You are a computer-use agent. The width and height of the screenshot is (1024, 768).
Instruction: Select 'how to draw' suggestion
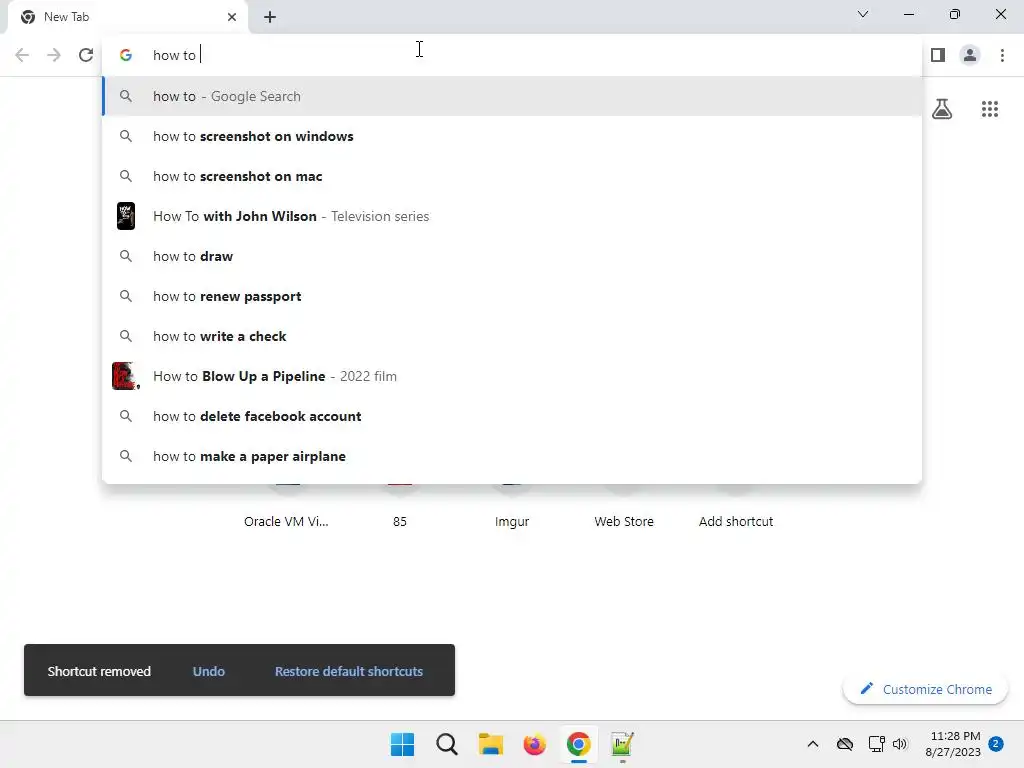pyautogui.click(x=512, y=256)
